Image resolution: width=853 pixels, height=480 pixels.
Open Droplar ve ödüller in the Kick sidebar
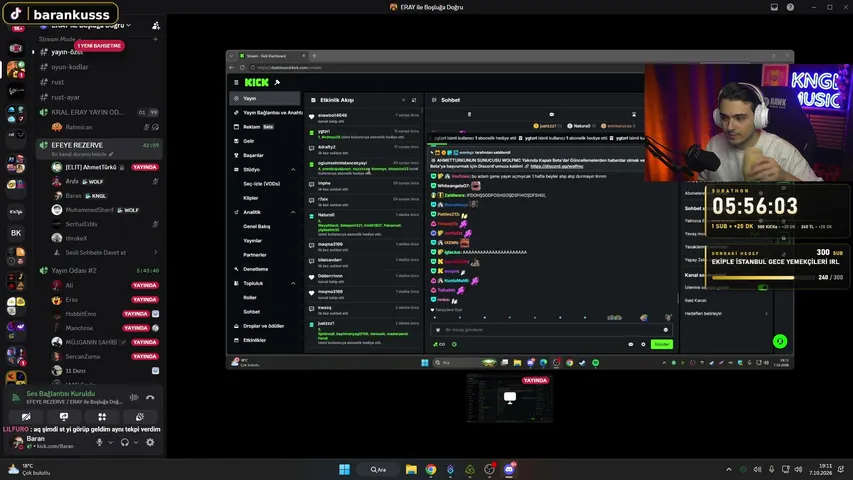(265, 326)
